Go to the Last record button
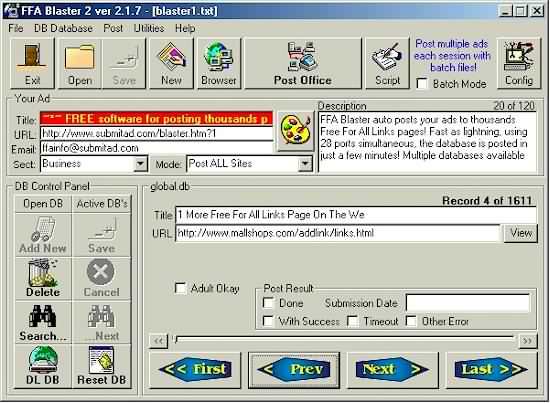Viewport: 550px width, 403px height. [491, 370]
